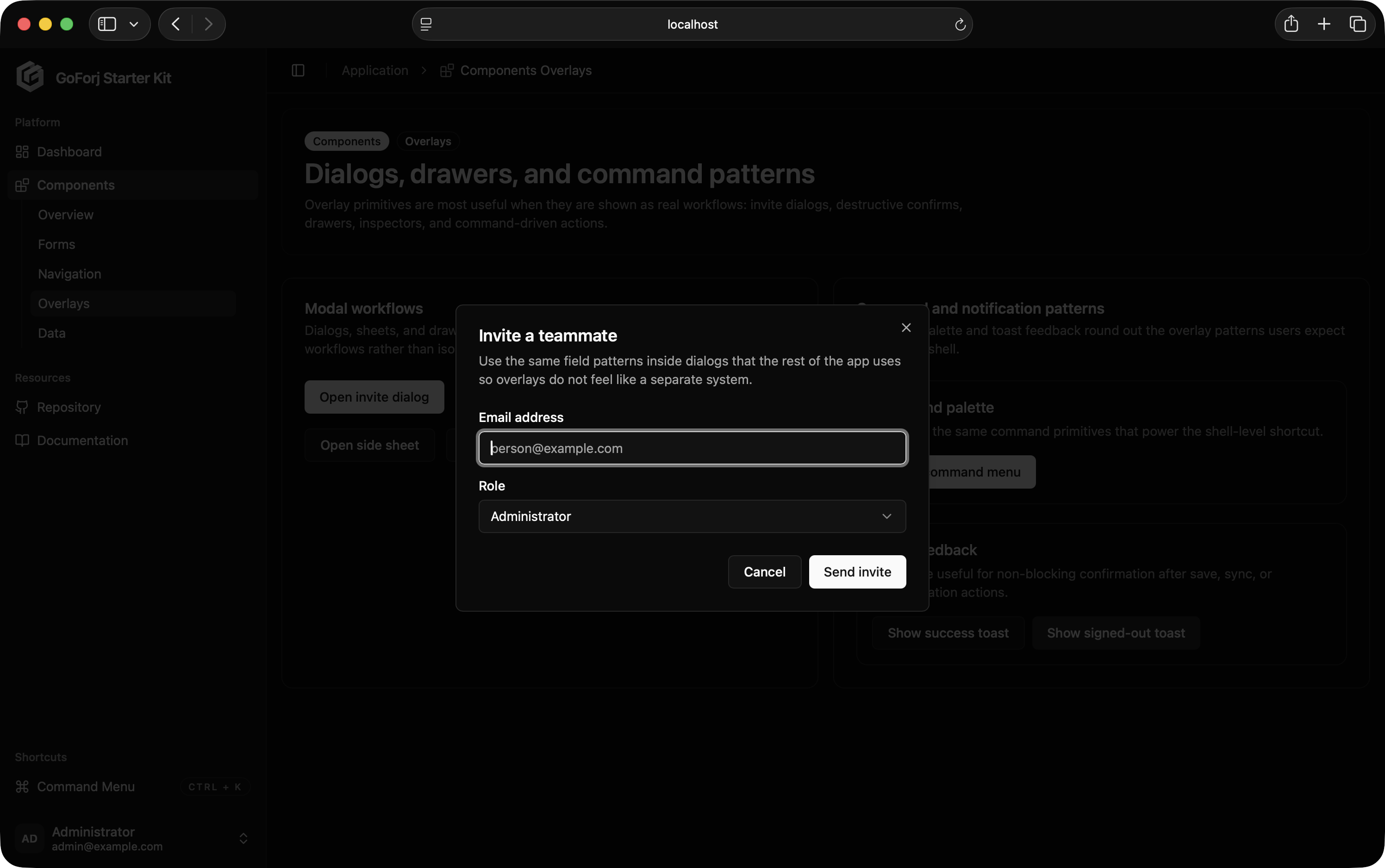Click the Cancel button in dialog
Screen dimensions: 1385x868
[764, 572]
